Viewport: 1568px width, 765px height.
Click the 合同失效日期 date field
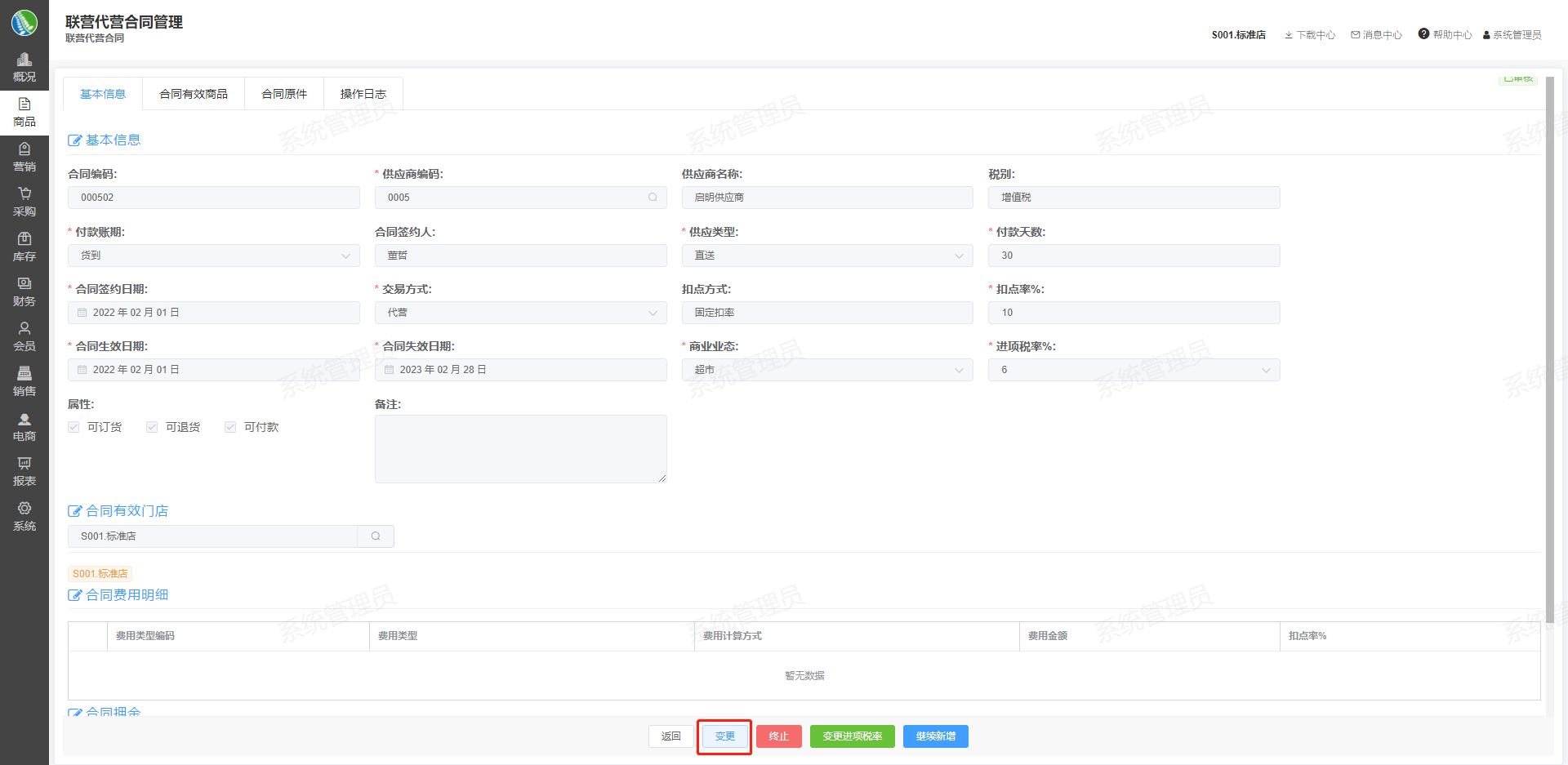click(x=521, y=370)
